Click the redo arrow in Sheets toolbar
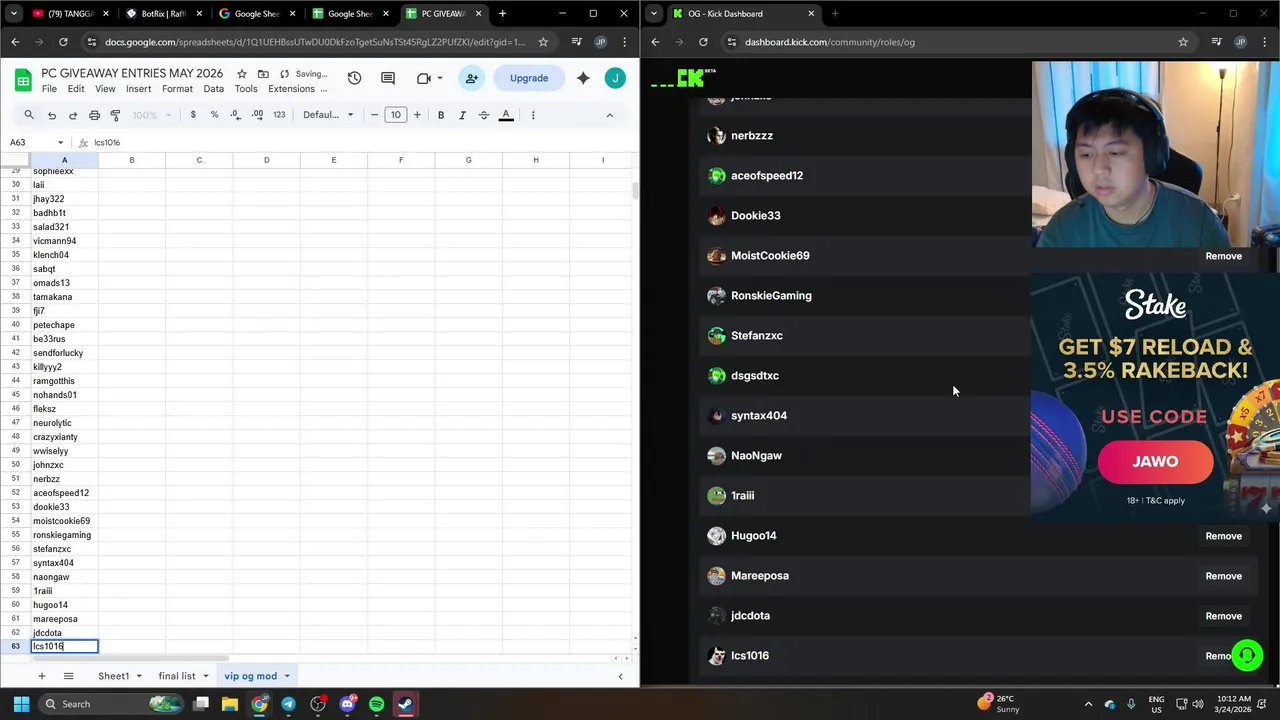This screenshot has height=720, width=1280. coord(73,115)
